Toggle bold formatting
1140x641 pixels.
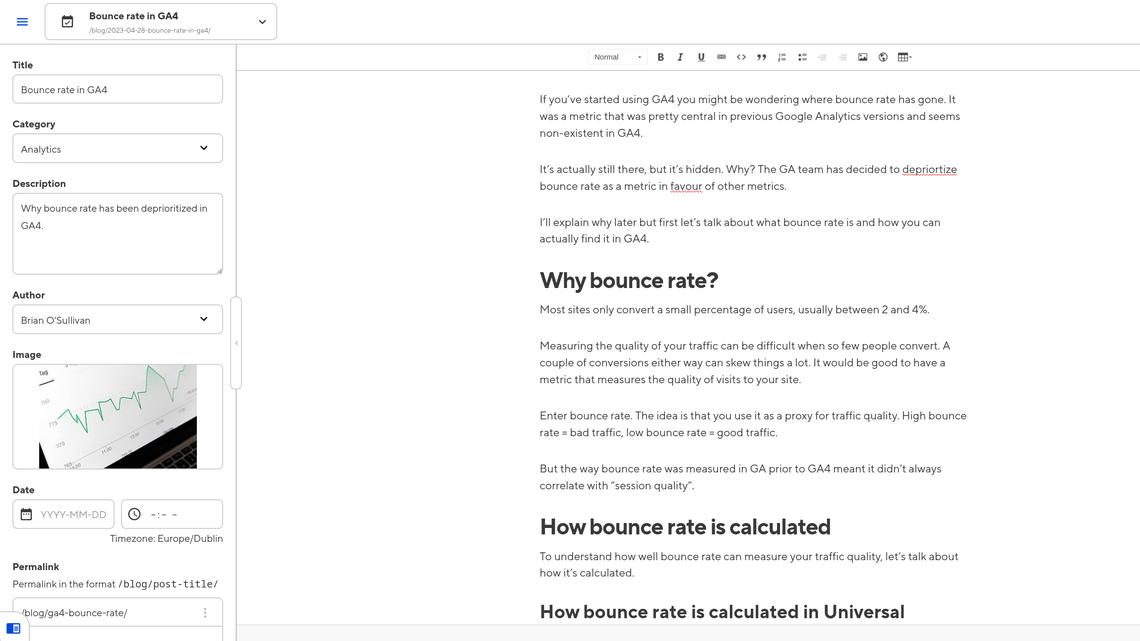point(661,57)
